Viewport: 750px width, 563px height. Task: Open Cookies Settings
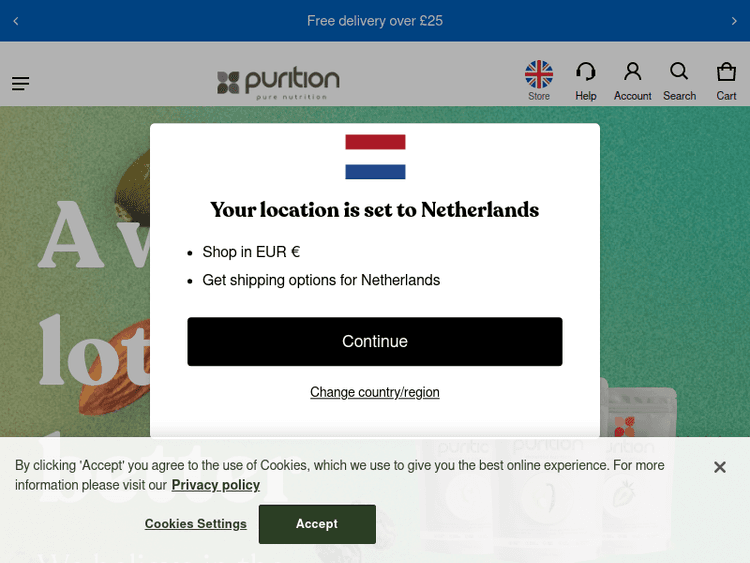click(195, 524)
